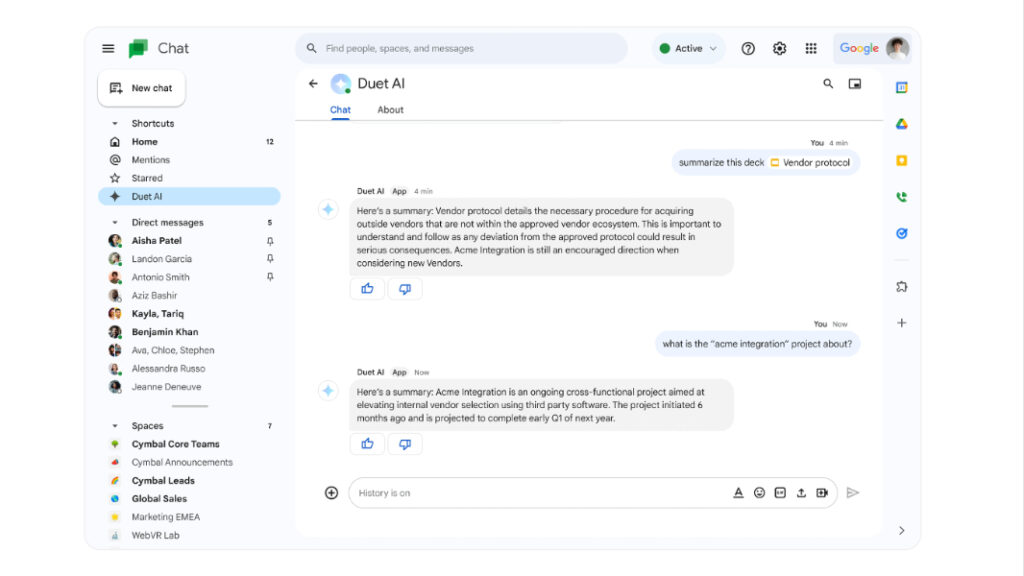Open Calendar in the side panel
1024x576 pixels.
point(902,88)
